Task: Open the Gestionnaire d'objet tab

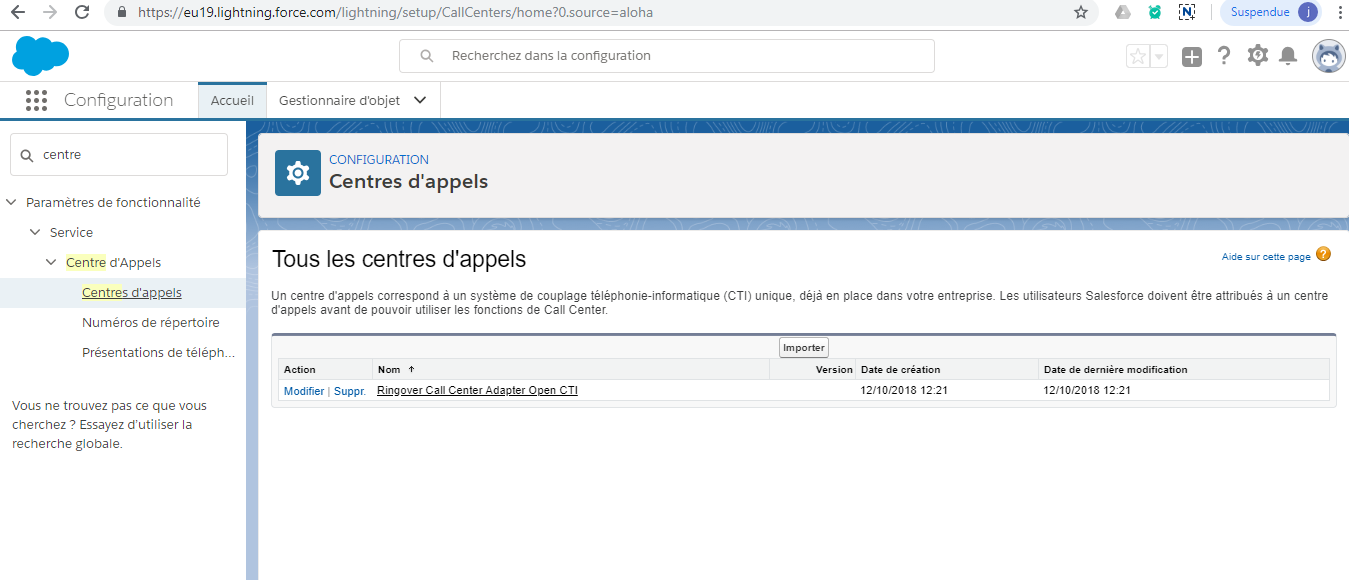Action: point(339,100)
